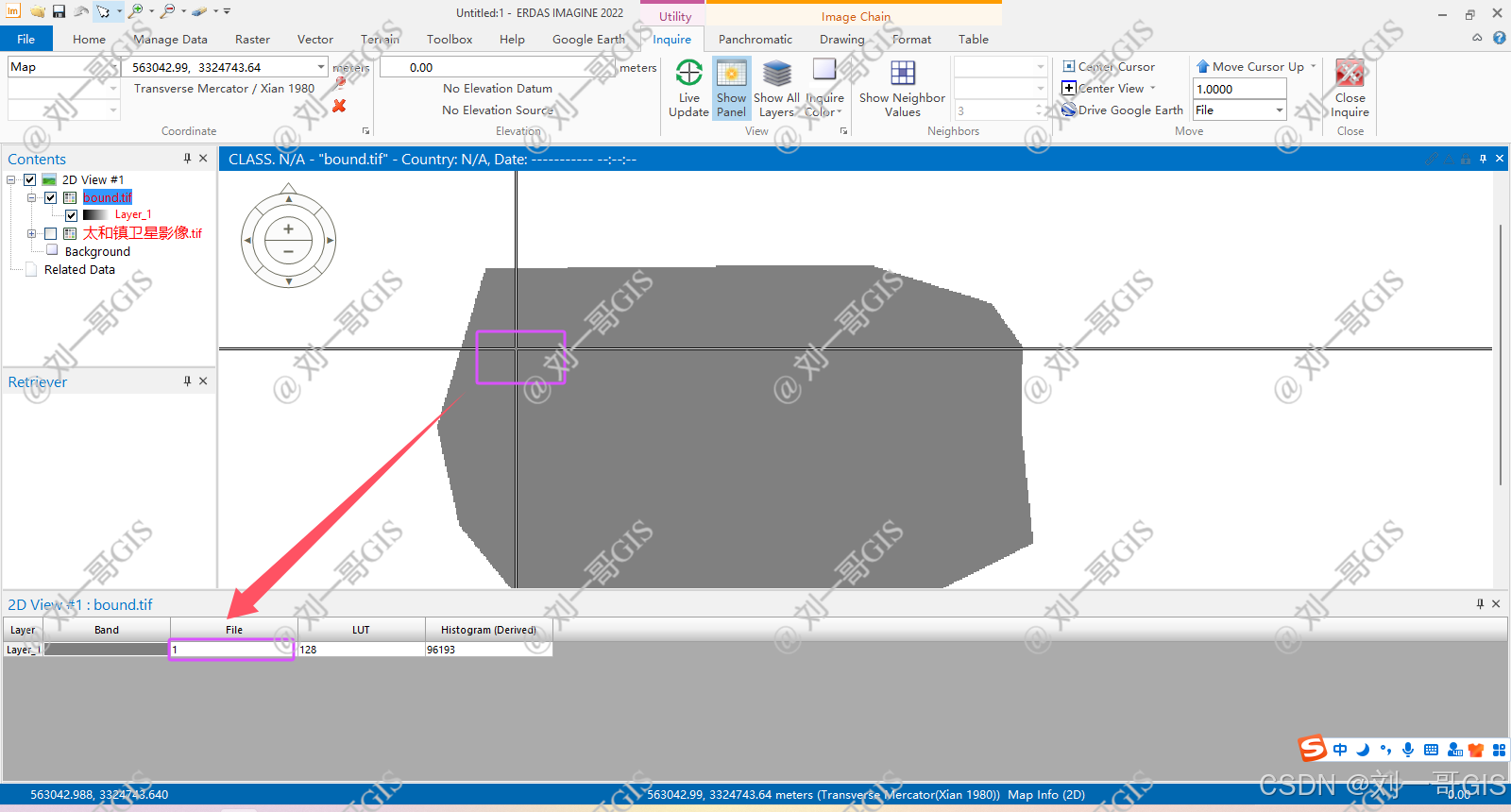Pin the Retriever panel
1511x812 pixels.
pyautogui.click(x=187, y=381)
